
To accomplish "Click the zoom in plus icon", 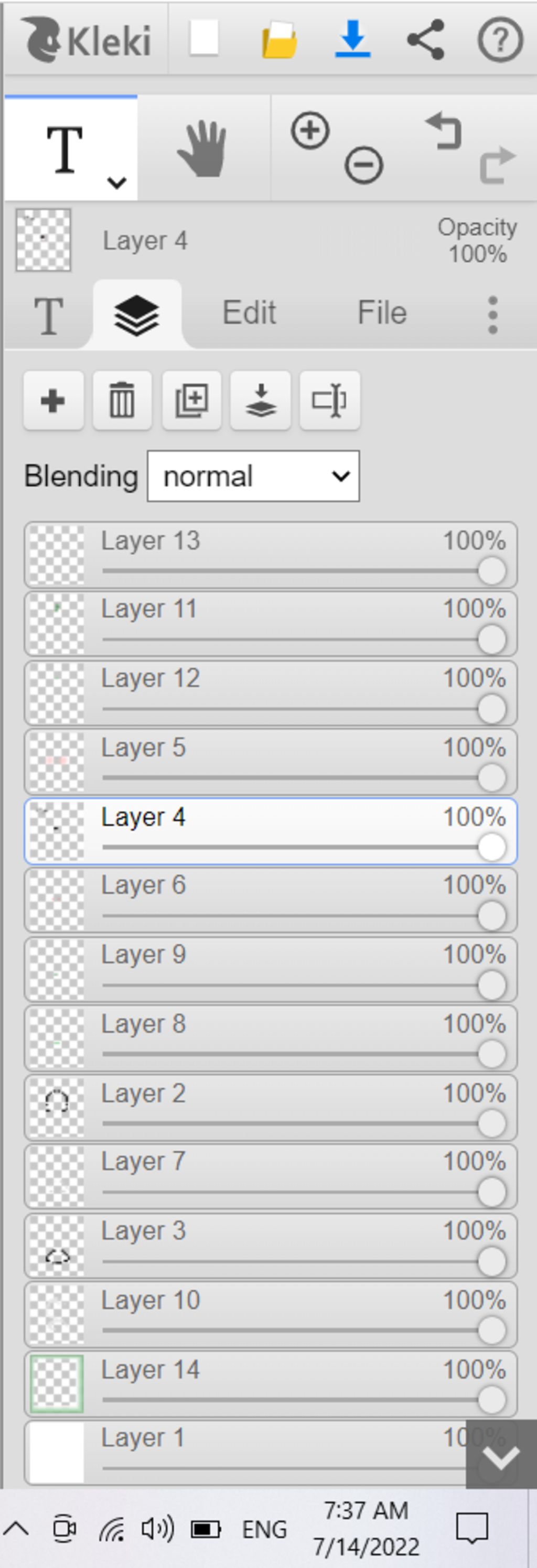I will click(x=310, y=130).
